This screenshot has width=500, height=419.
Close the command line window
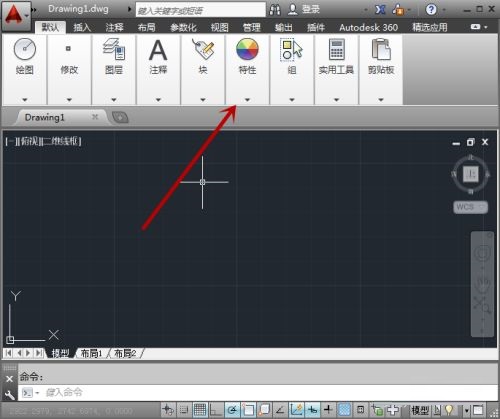click(9, 379)
